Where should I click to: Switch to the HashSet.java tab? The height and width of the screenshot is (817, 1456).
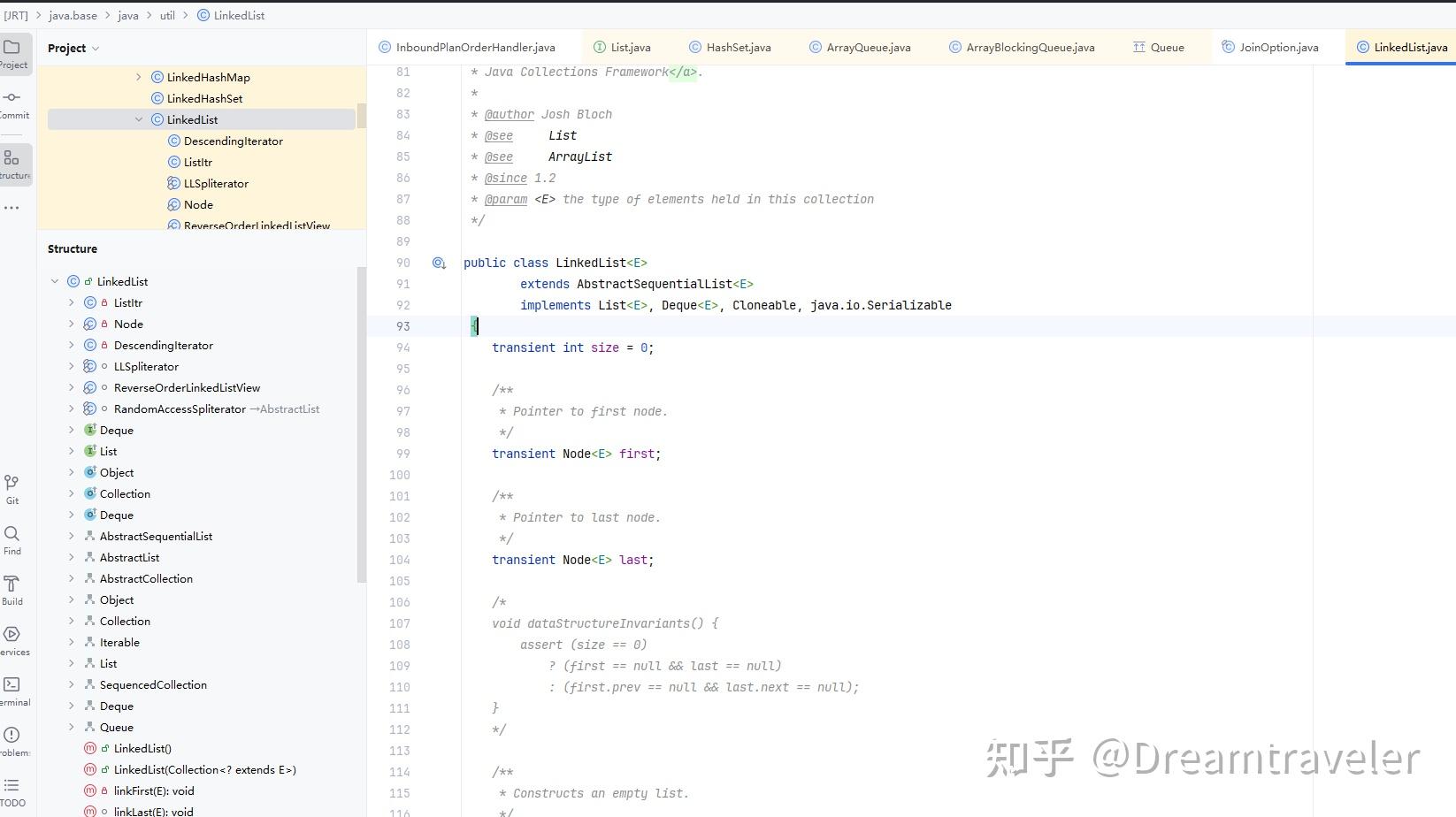tap(739, 47)
